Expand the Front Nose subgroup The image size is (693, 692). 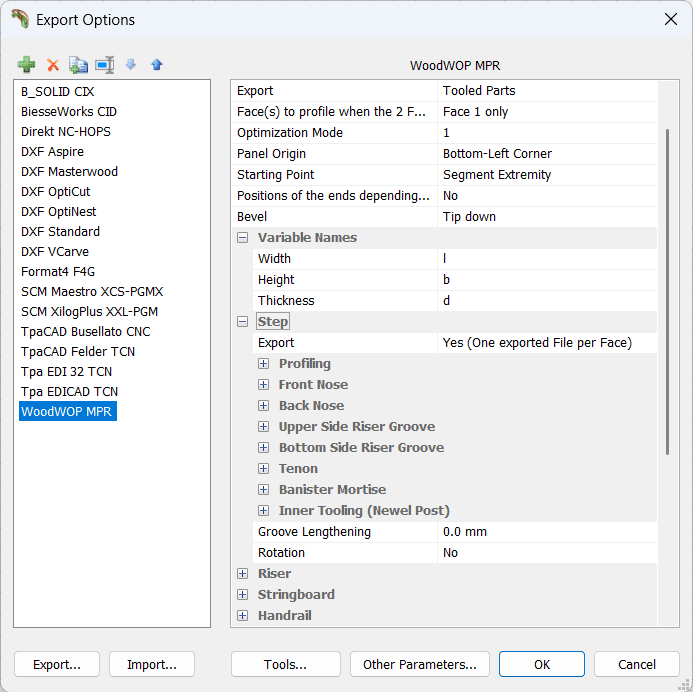click(263, 385)
